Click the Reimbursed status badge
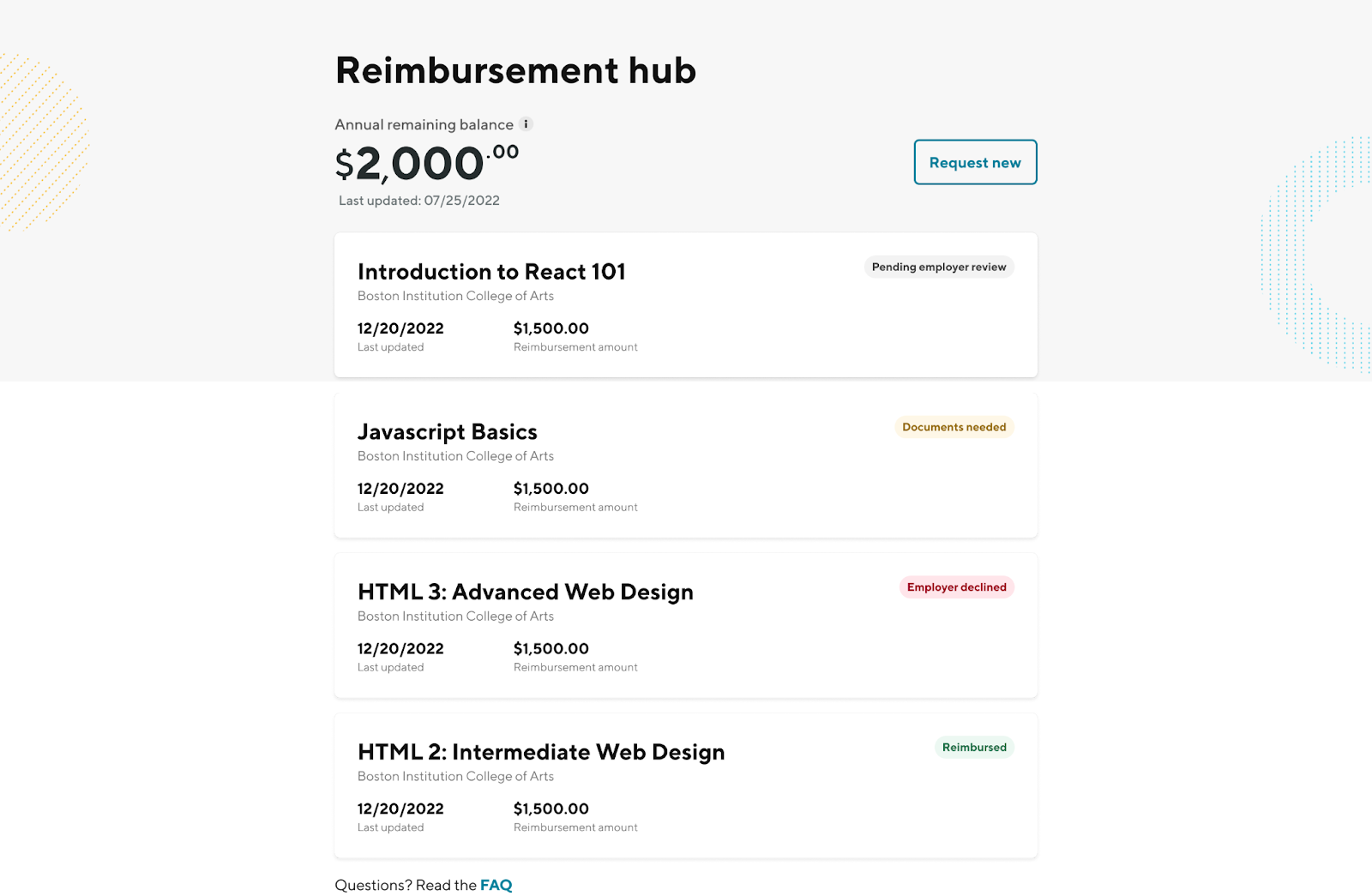Image resolution: width=1372 pixels, height=896 pixels. pyautogui.click(x=974, y=748)
